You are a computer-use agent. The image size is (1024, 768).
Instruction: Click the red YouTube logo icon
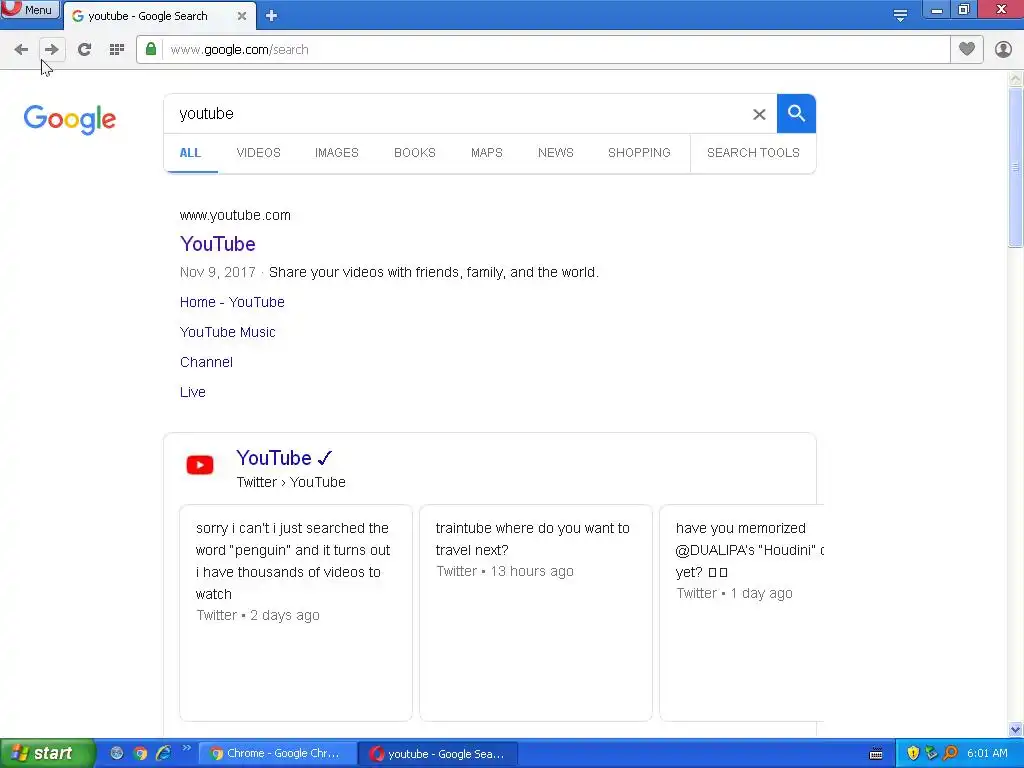[x=200, y=465]
